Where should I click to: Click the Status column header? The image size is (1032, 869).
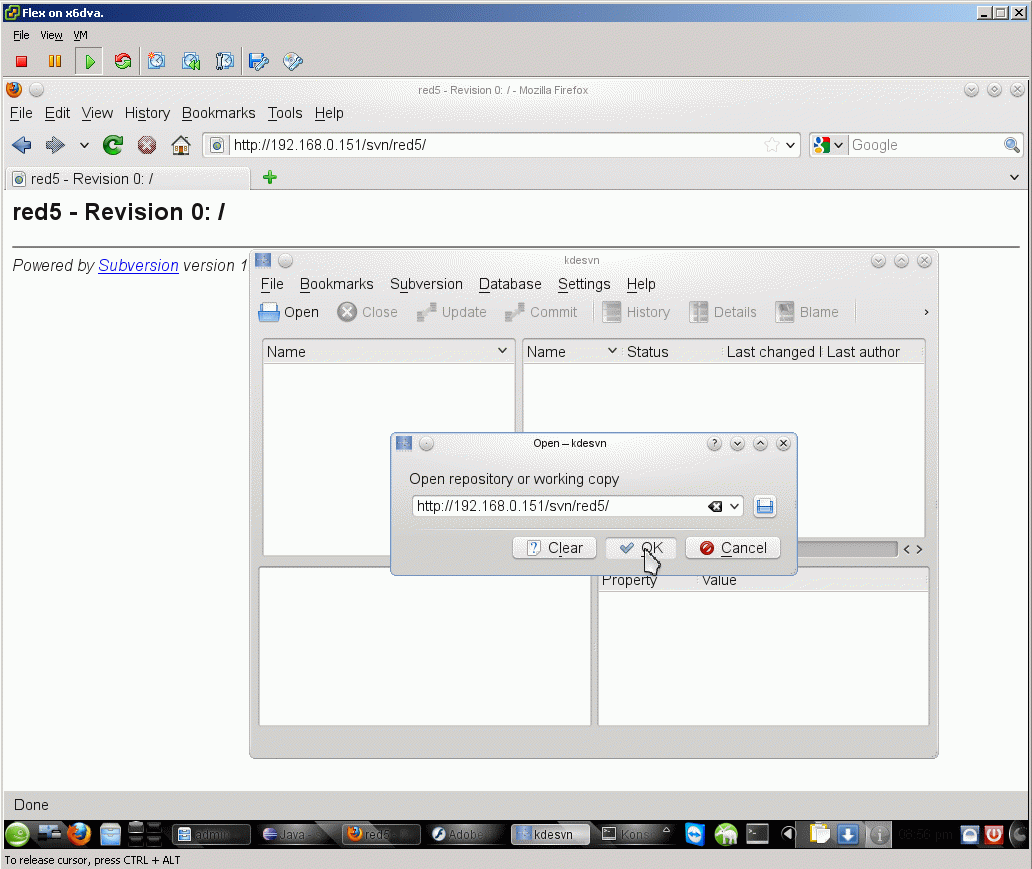671,352
